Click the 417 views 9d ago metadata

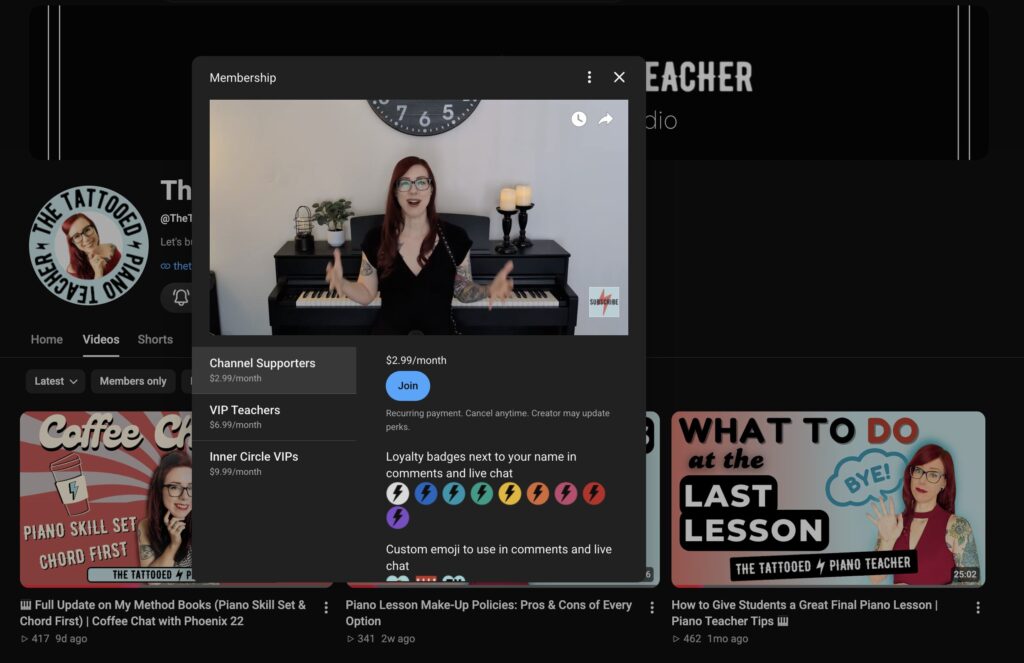[54, 639]
